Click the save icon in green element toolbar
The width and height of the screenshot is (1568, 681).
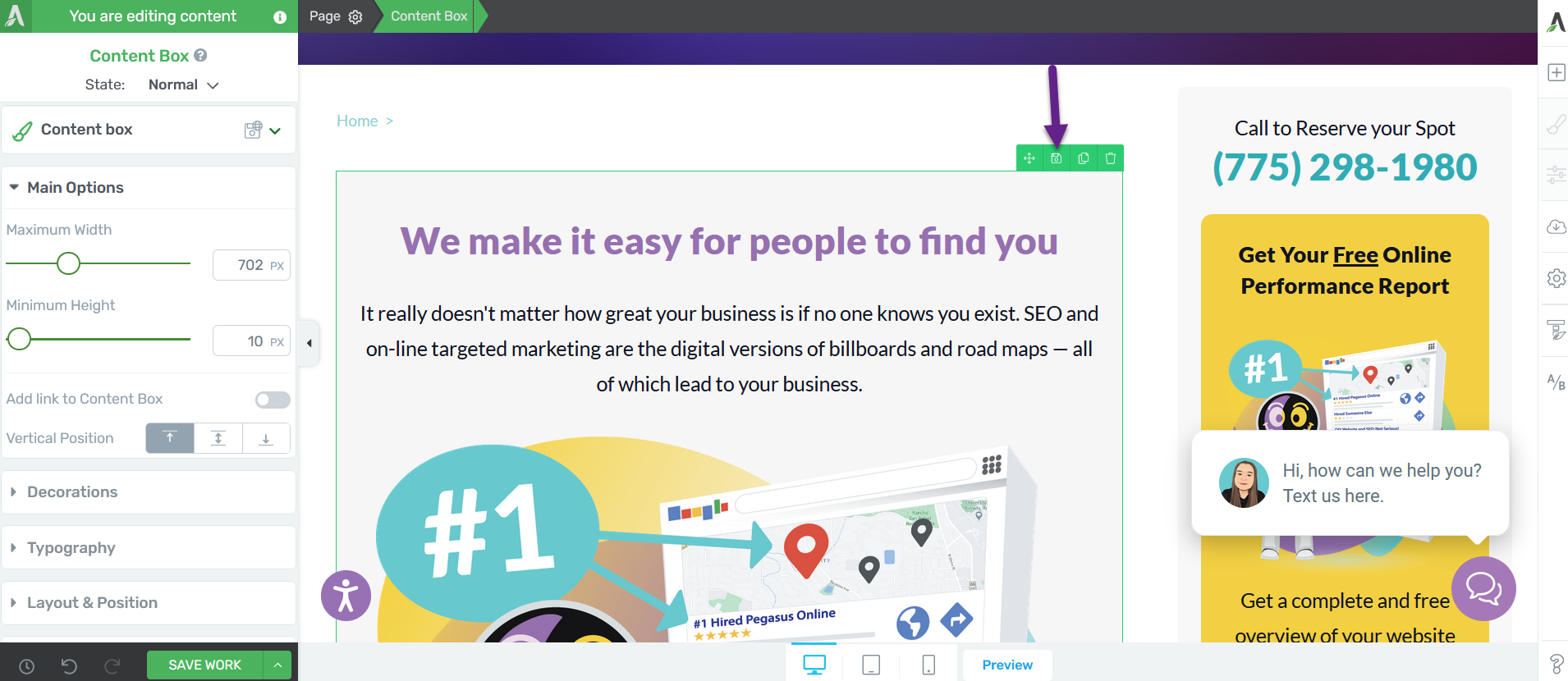pyautogui.click(x=1057, y=158)
